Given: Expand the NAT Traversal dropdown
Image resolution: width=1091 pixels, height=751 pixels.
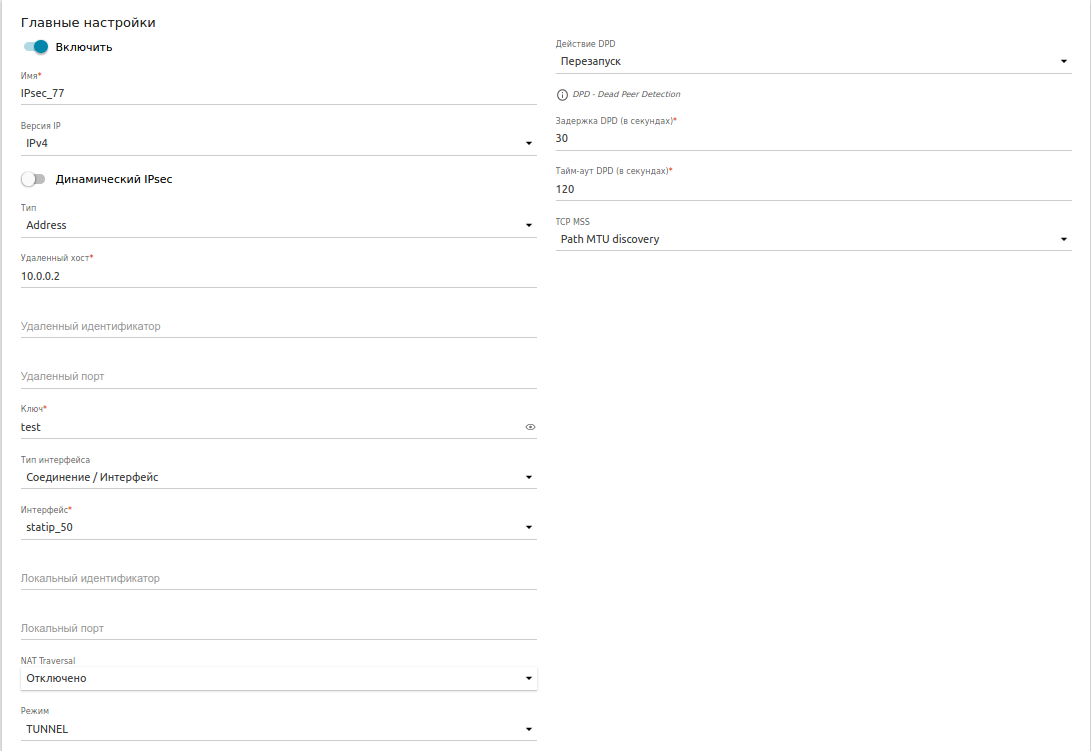Looking at the screenshot, I should [x=278, y=678].
